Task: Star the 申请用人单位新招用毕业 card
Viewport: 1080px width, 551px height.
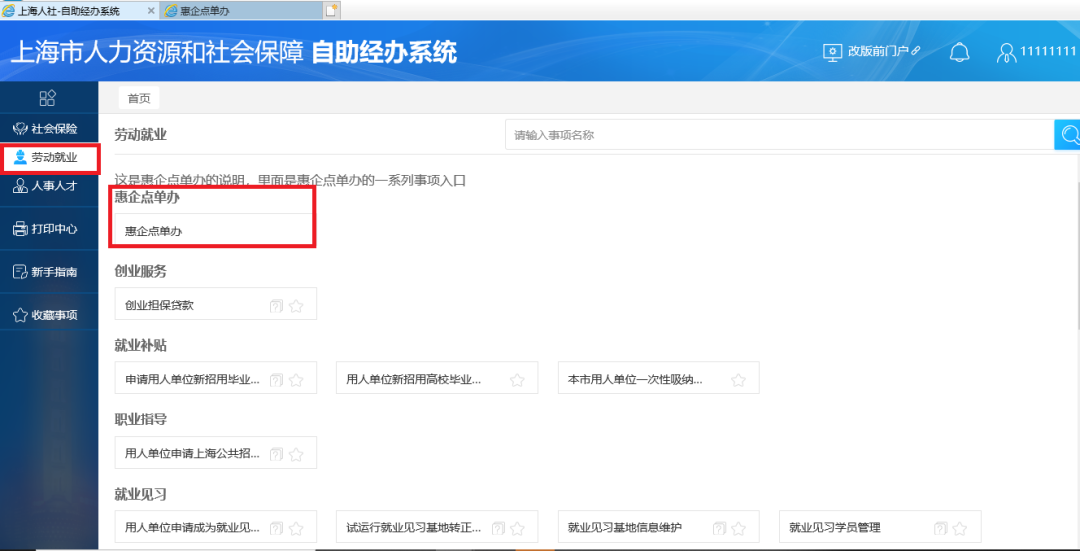Action: 296,380
